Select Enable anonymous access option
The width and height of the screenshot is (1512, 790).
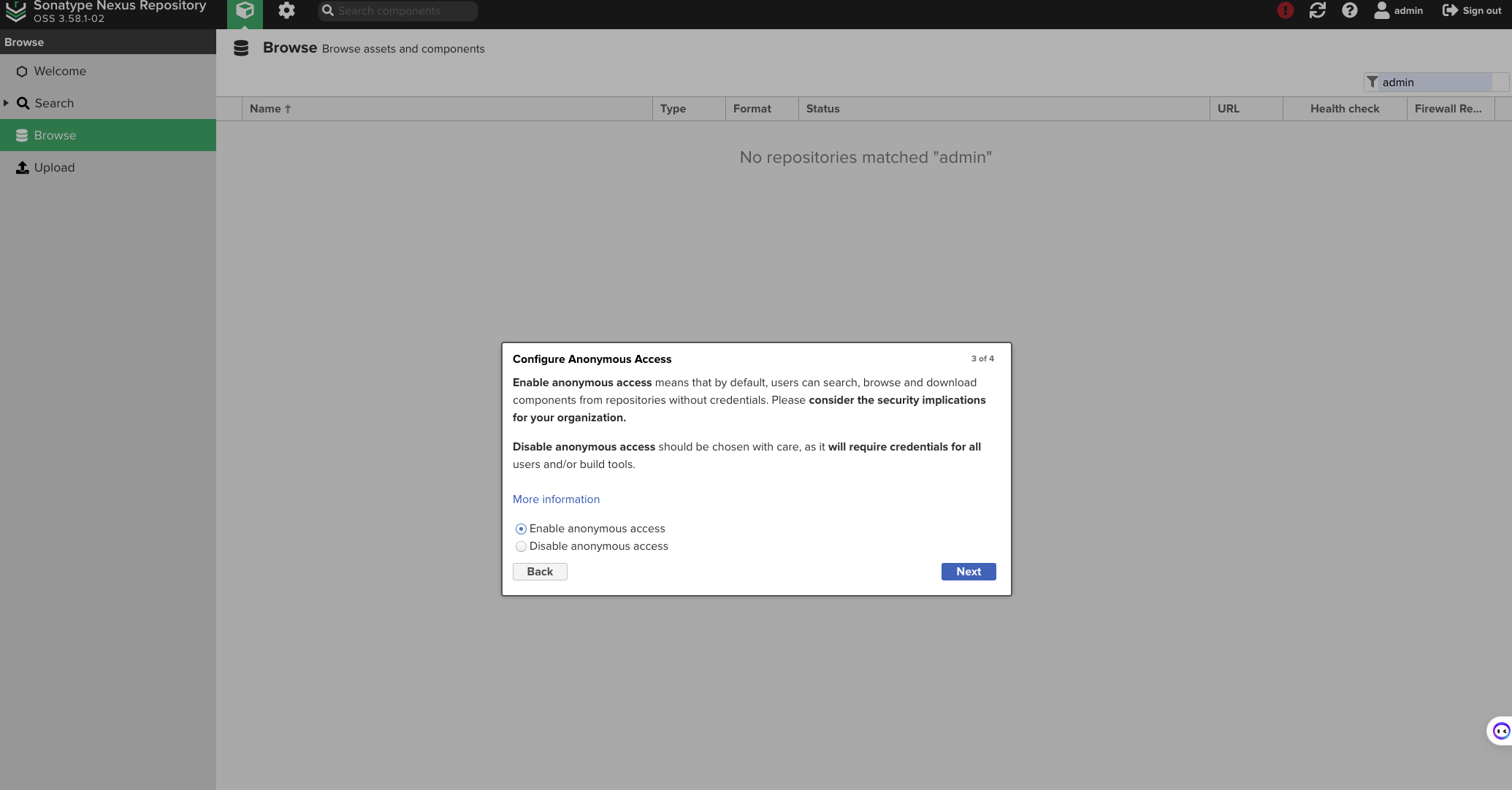(x=521, y=529)
